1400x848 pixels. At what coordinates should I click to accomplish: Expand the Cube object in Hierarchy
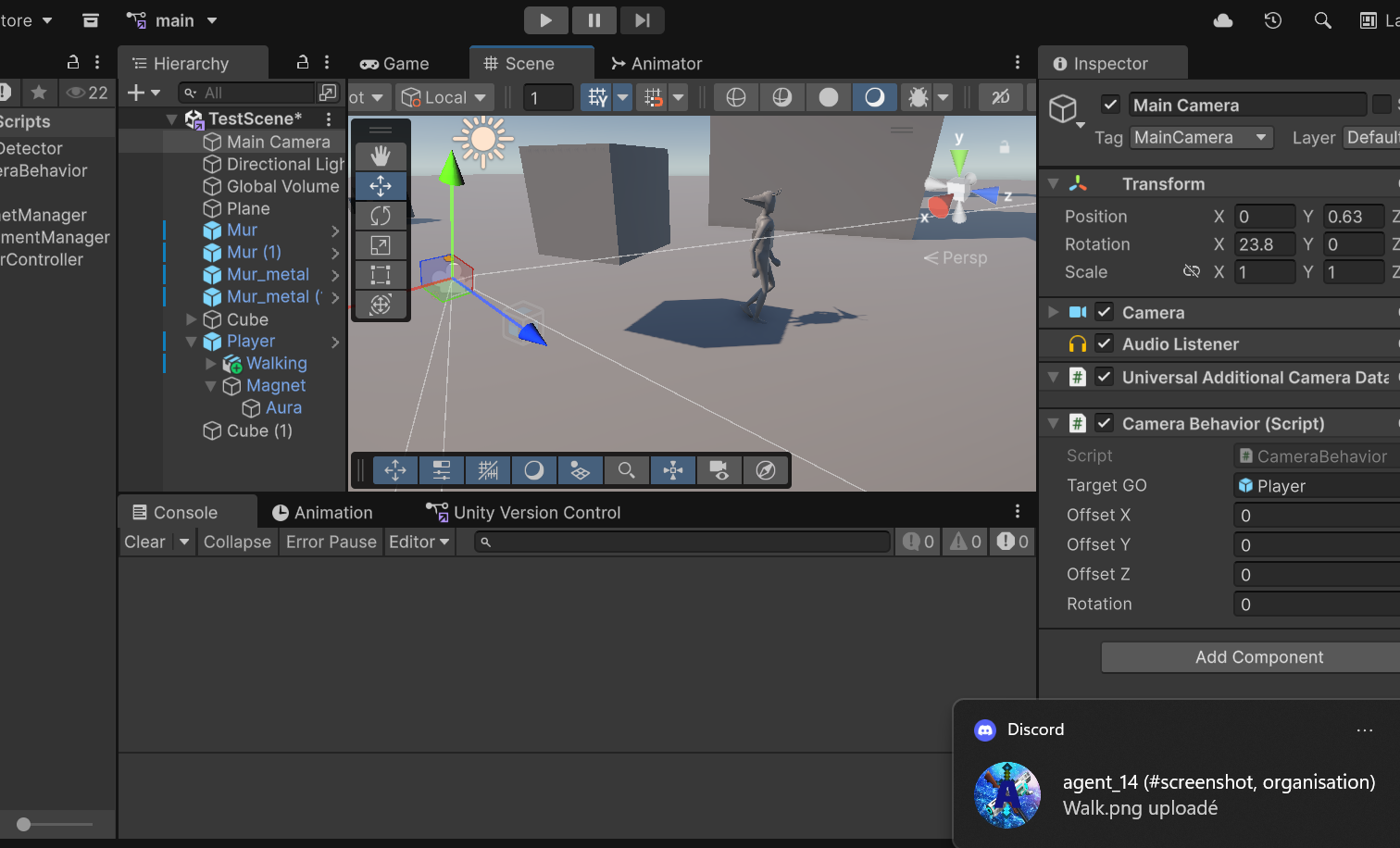[192, 319]
